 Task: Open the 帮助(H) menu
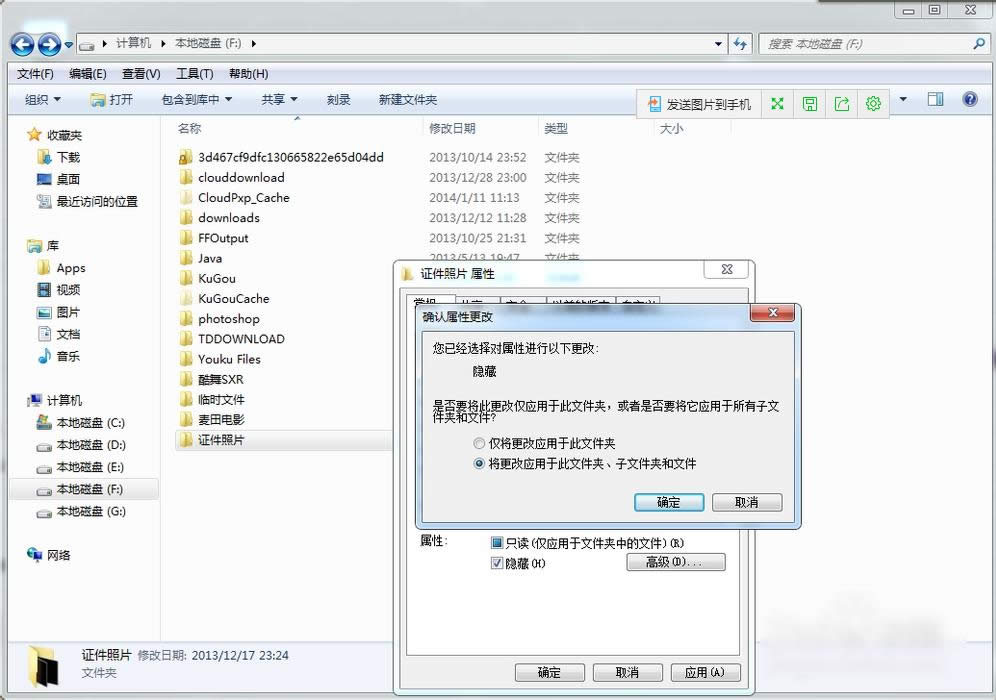point(248,74)
